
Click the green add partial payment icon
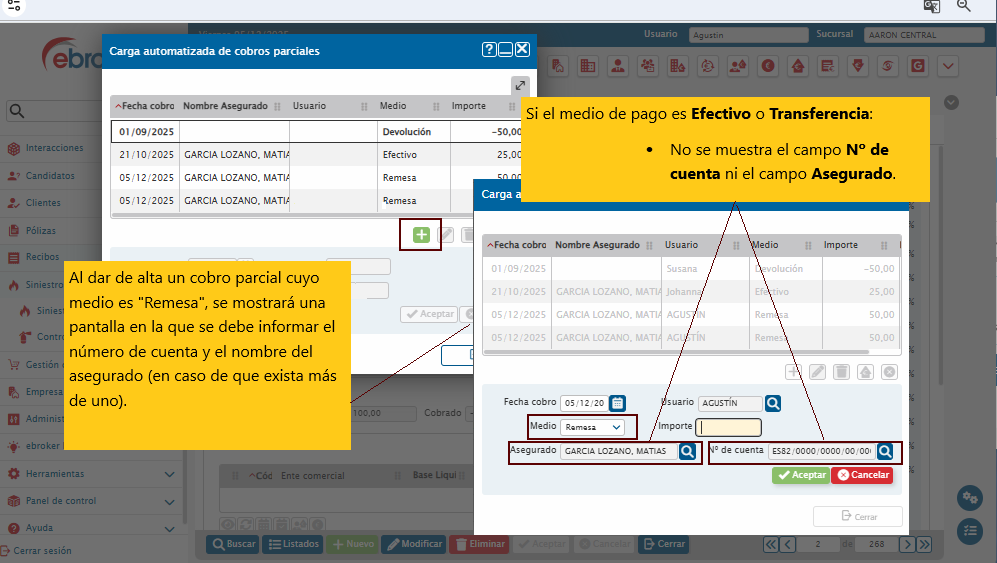[x=421, y=235]
